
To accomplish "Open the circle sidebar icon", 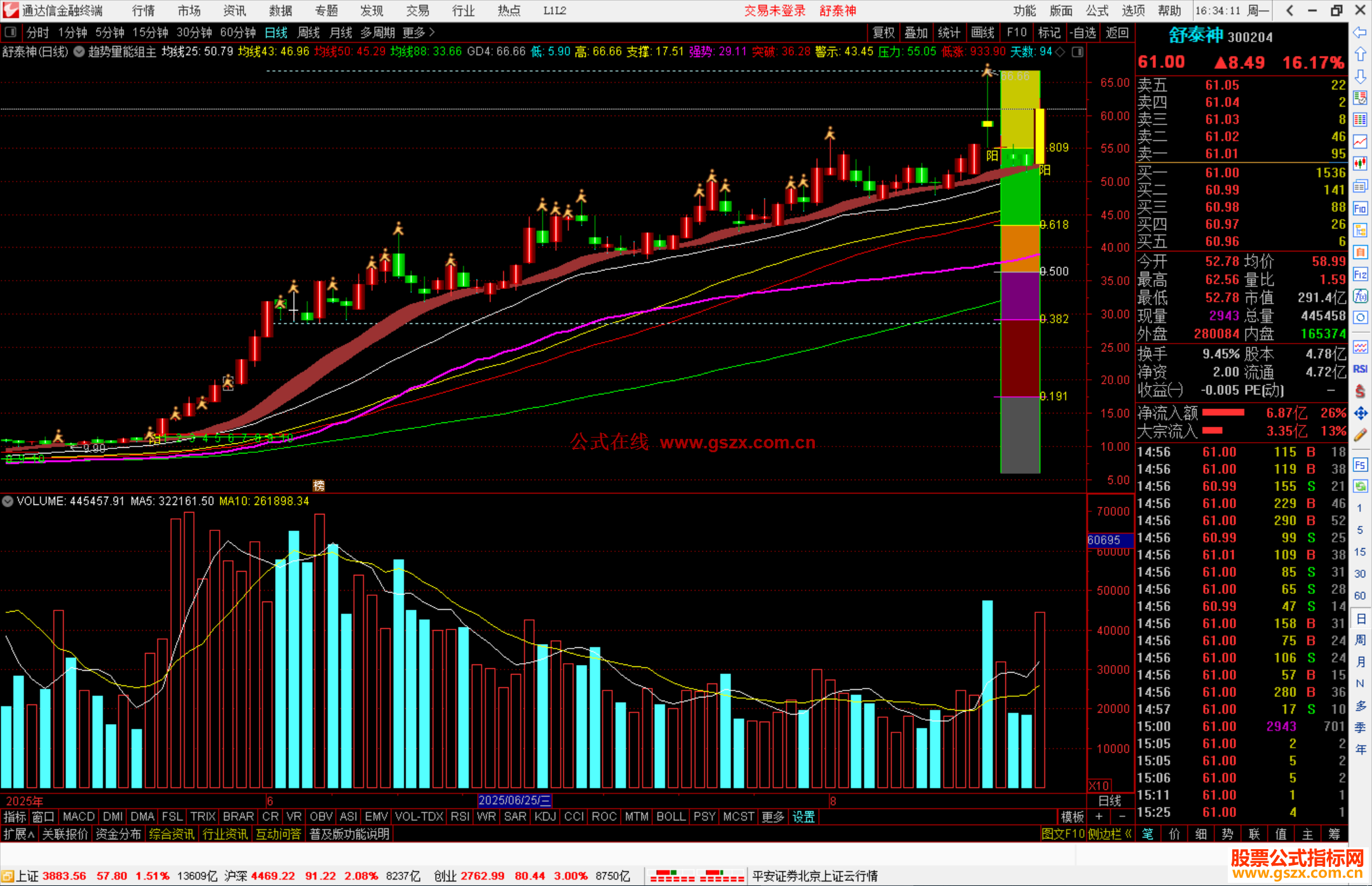I will click(x=1360, y=318).
